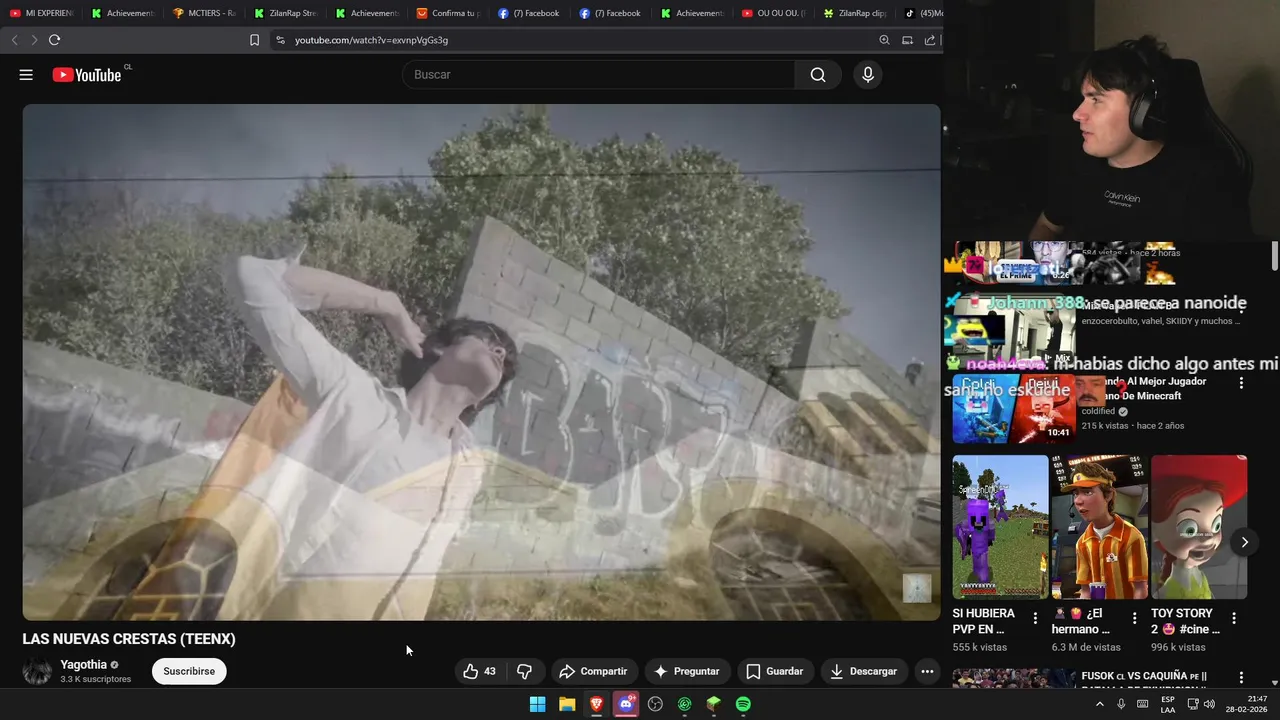Open the more actions ellipsis under video

pos(927,671)
